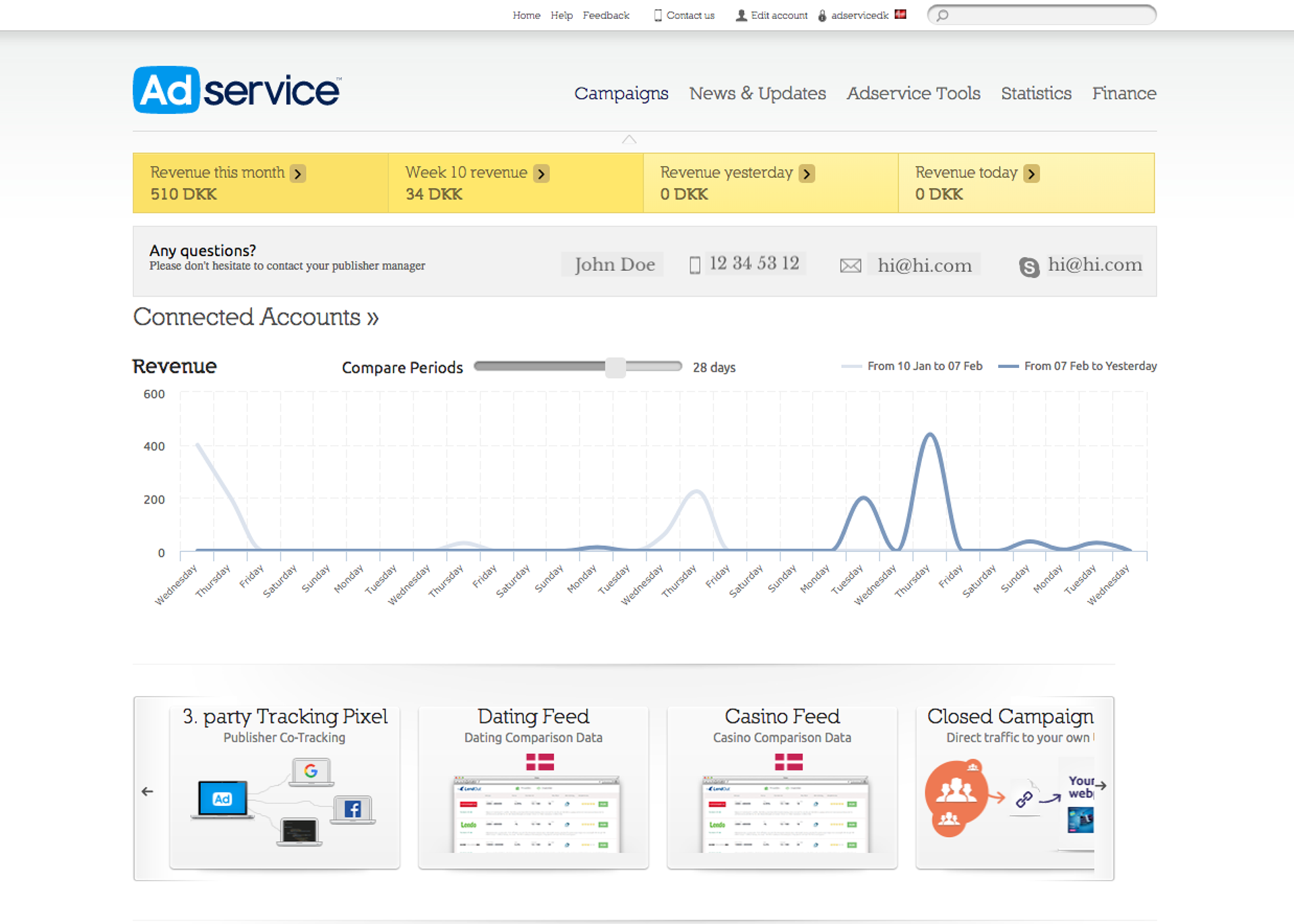
Task: Click the chain link icon in Closed Campaign
Action: (1024, 799)
